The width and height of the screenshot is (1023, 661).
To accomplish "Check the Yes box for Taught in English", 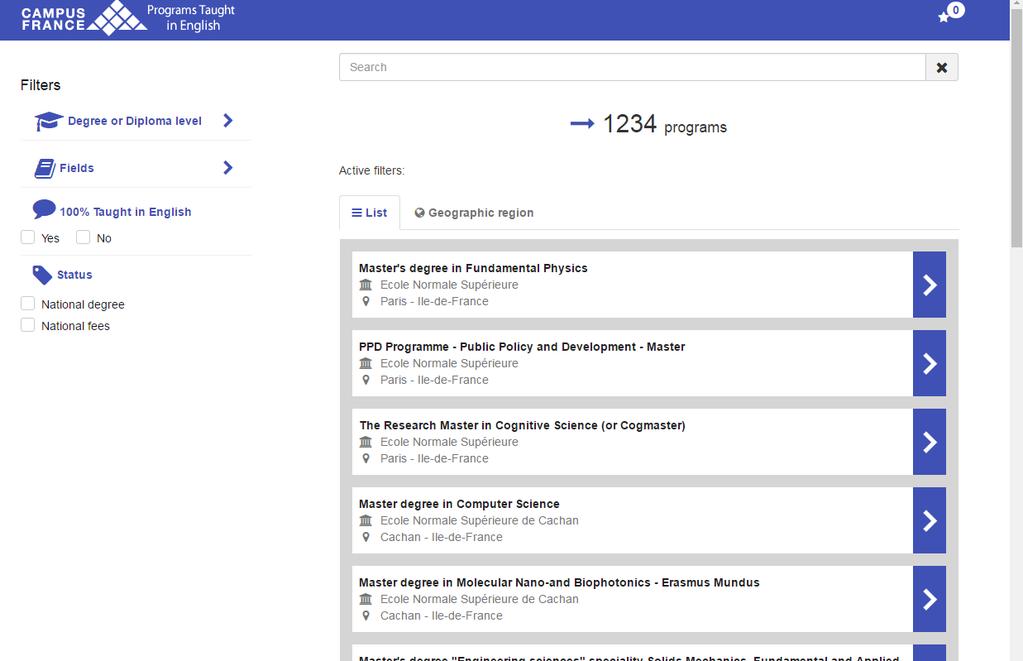I will click(27, 237).
